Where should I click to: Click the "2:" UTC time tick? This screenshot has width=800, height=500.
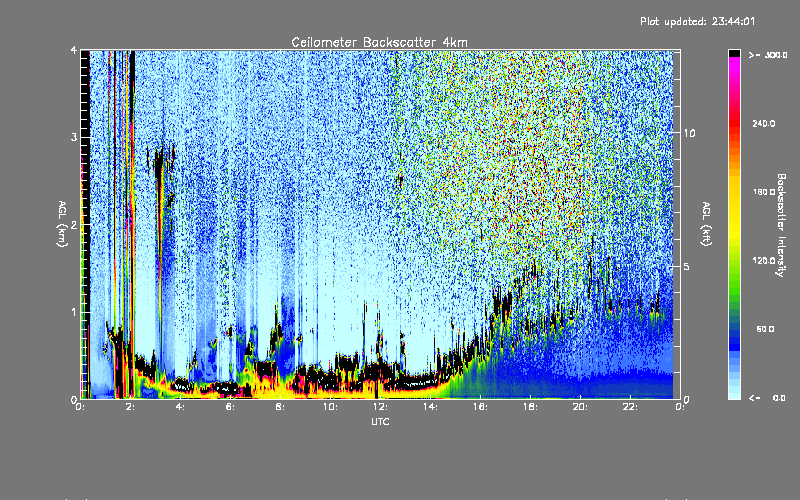point(131,407)
